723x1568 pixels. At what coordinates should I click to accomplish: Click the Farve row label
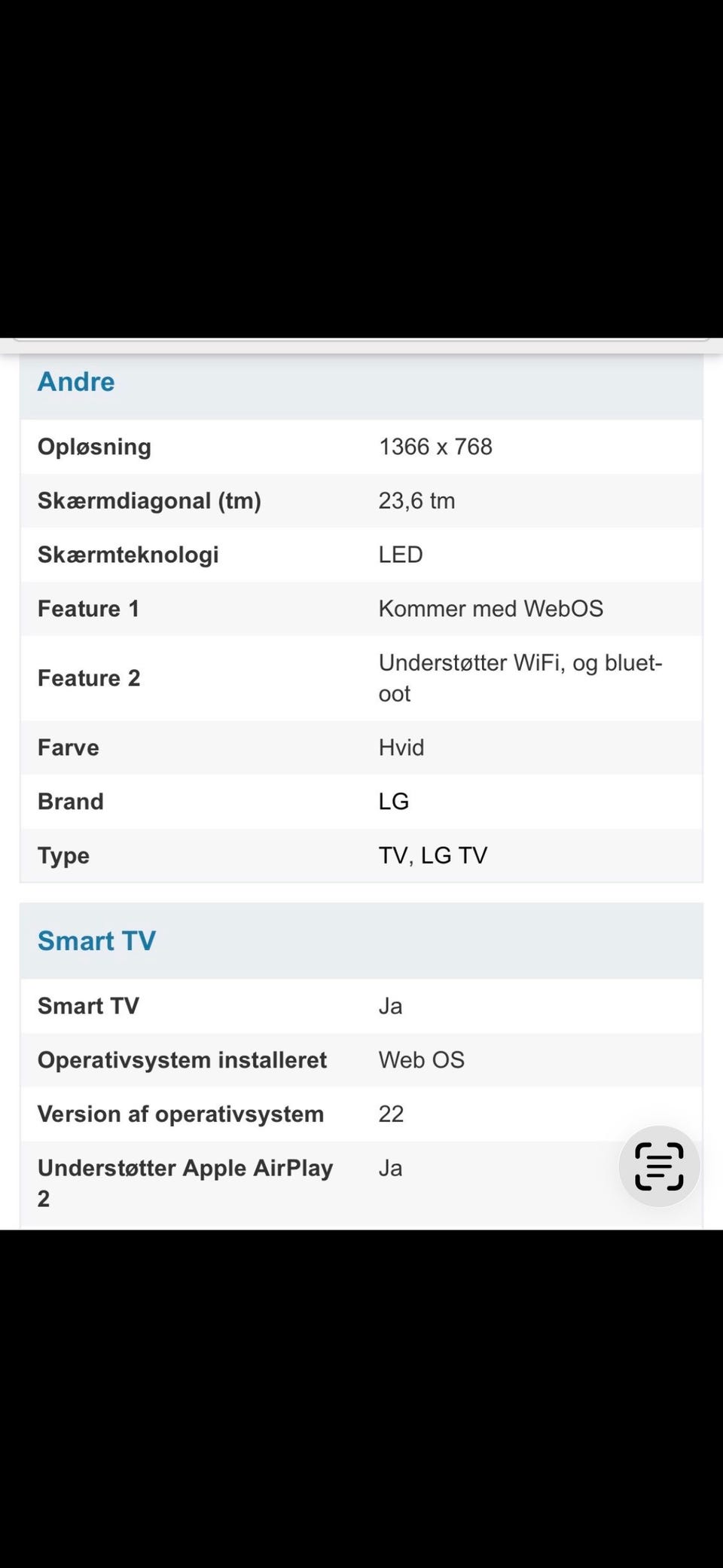(x=69, y=747)
